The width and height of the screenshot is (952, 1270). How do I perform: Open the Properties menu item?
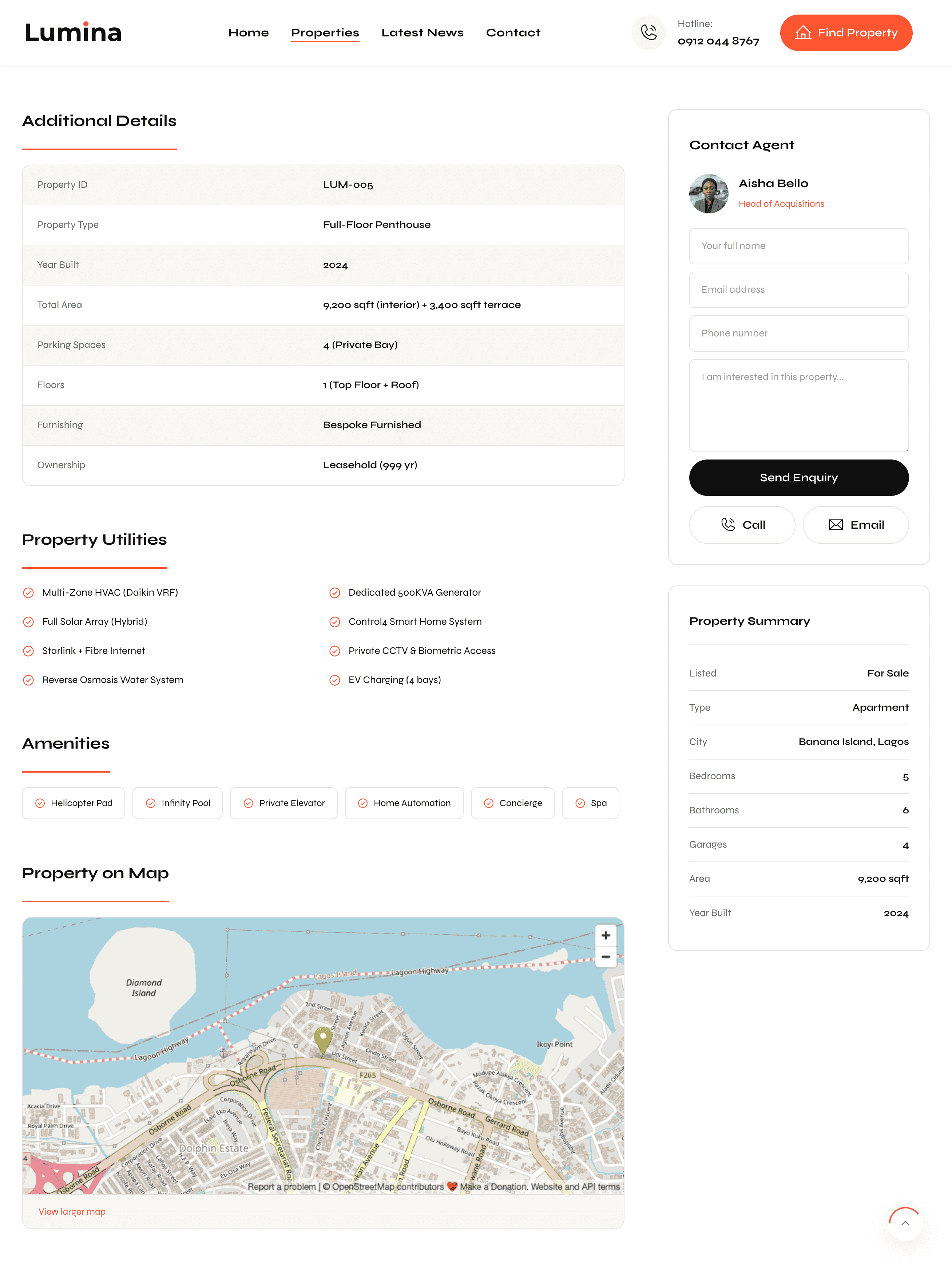tap(325, 33)
